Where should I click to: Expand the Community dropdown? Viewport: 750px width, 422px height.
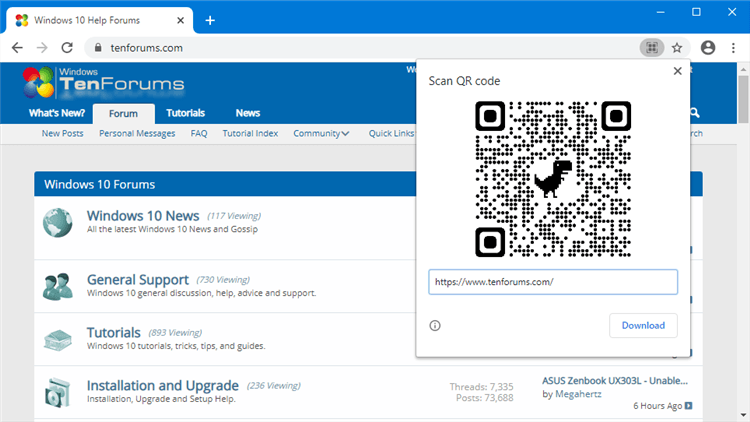point(321,133)
